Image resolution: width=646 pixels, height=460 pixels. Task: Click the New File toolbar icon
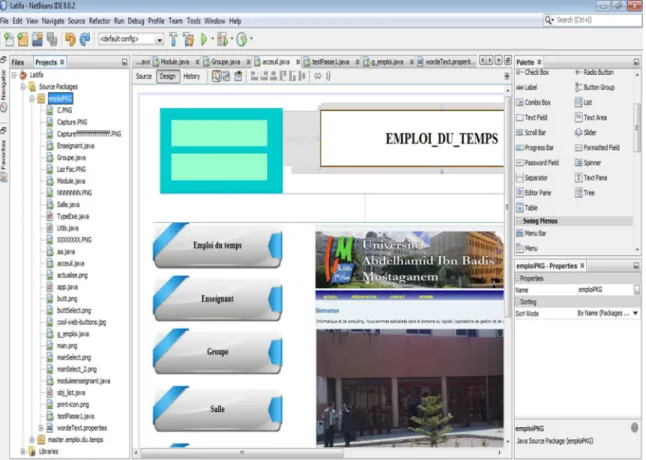[x=9, y=39]
